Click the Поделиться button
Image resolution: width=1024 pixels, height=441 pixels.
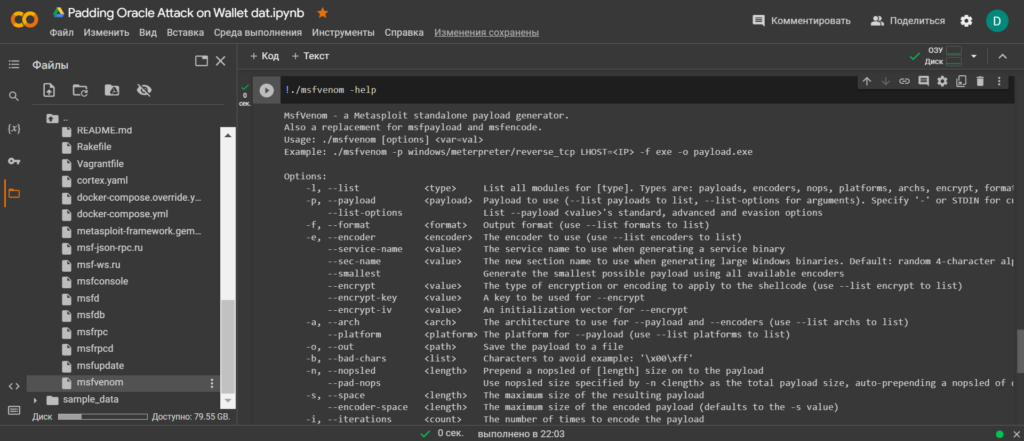pyautogui.click(x=908, y=21)
